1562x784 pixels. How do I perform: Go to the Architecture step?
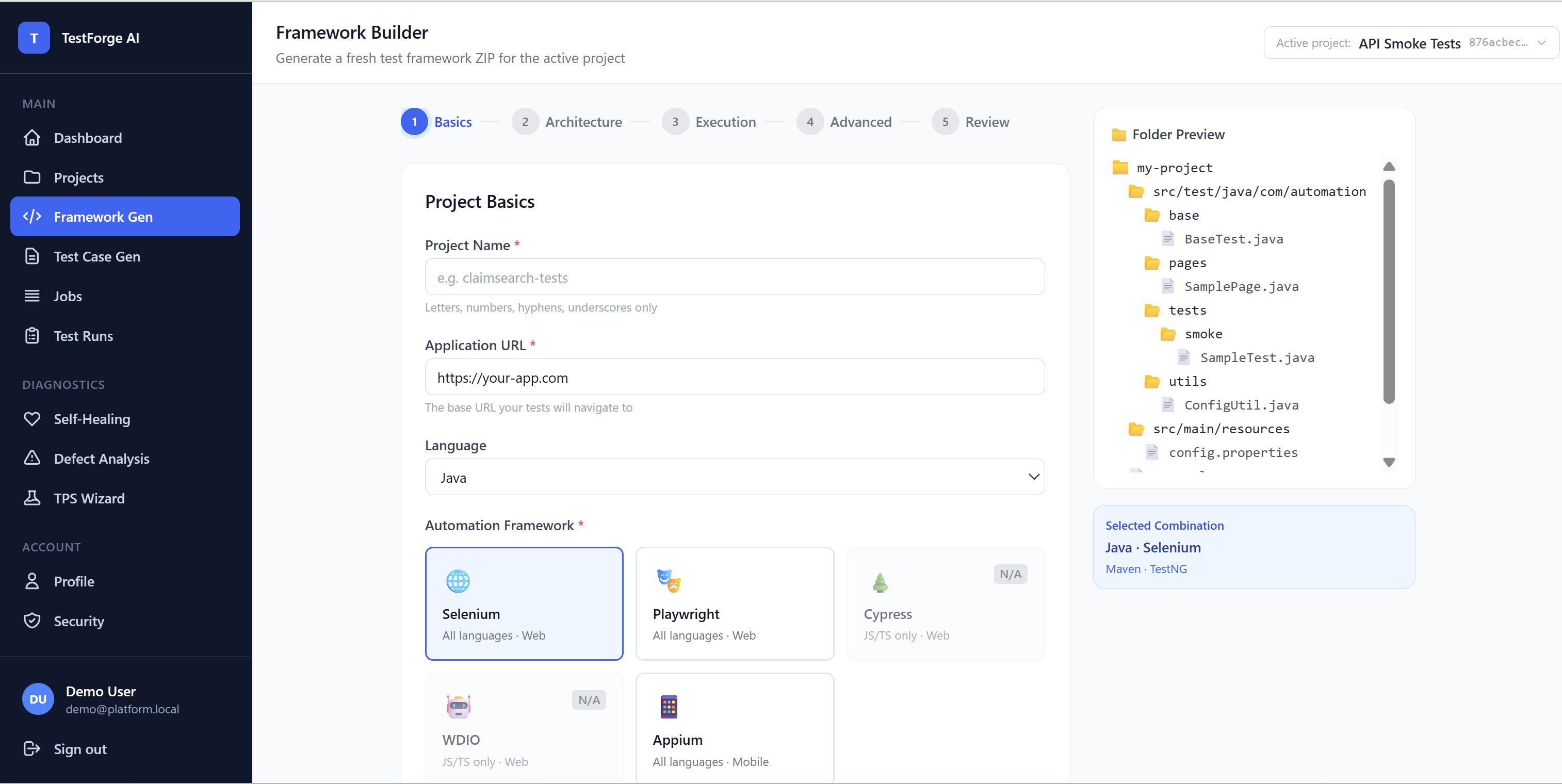click(x=567, y=122)
